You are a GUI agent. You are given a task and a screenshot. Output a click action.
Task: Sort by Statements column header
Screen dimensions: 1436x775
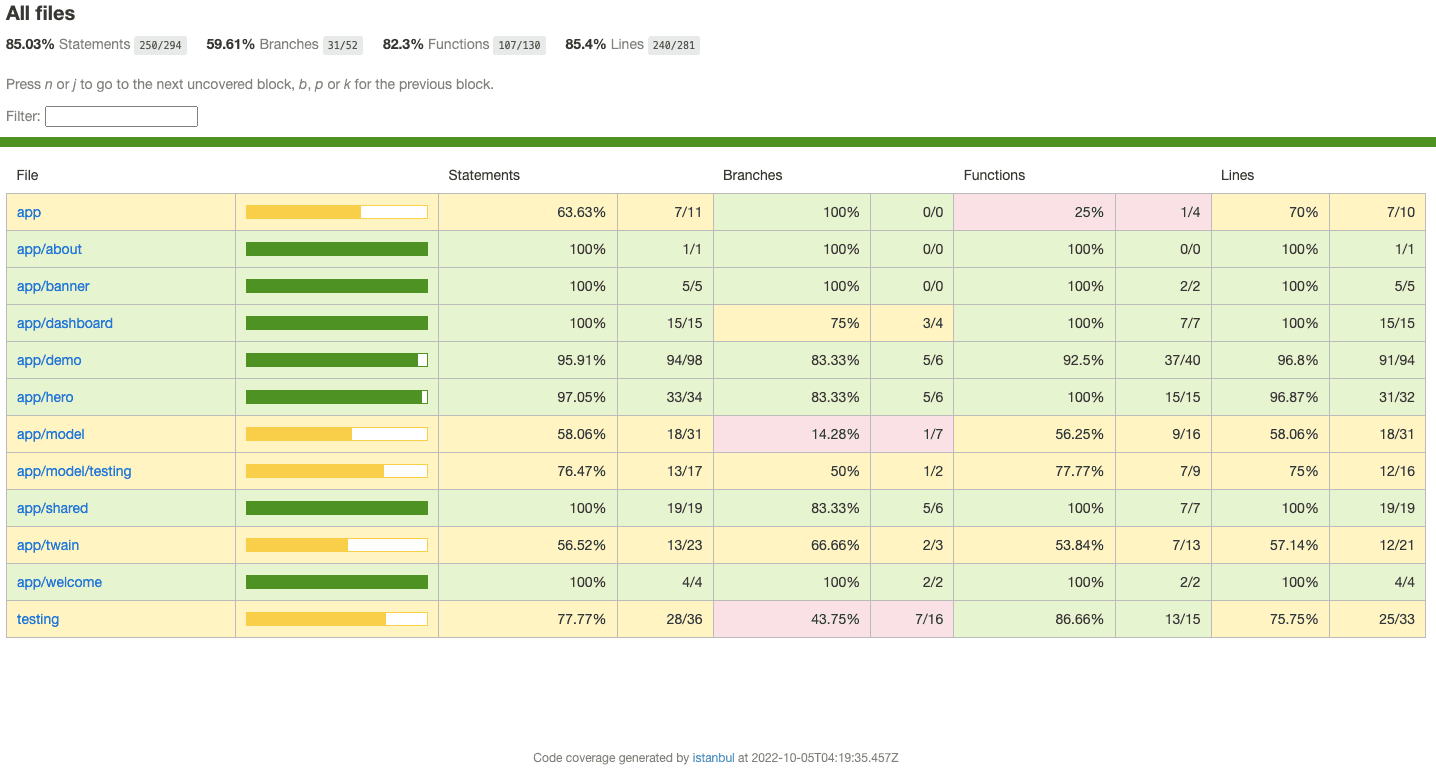click(x=484, y=175)
